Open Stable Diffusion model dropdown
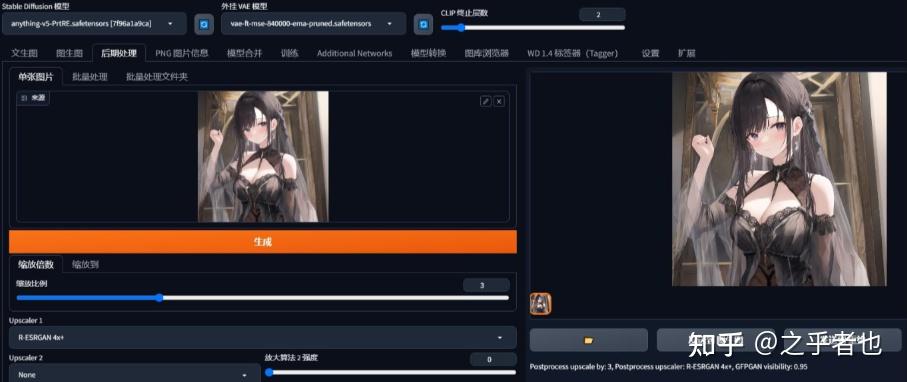 pyautogui.click(x=95, y=24)
